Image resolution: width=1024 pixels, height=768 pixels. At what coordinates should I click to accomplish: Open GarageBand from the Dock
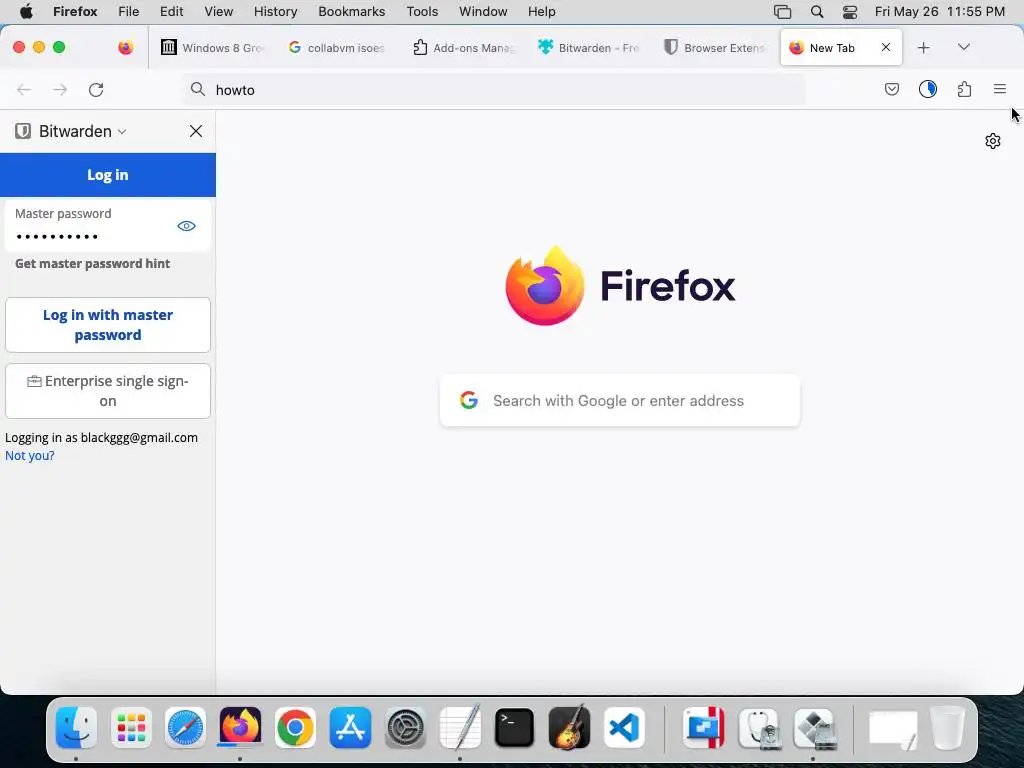(x=569, y=728)
